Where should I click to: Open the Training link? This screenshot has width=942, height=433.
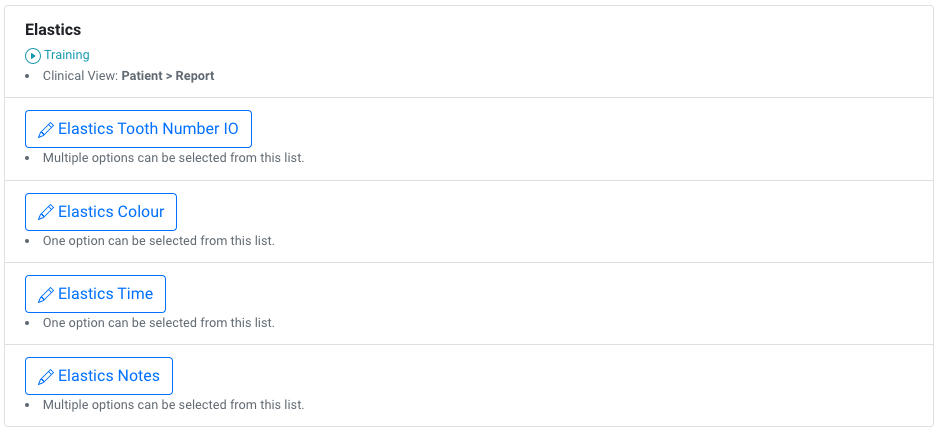click(67, 55)
